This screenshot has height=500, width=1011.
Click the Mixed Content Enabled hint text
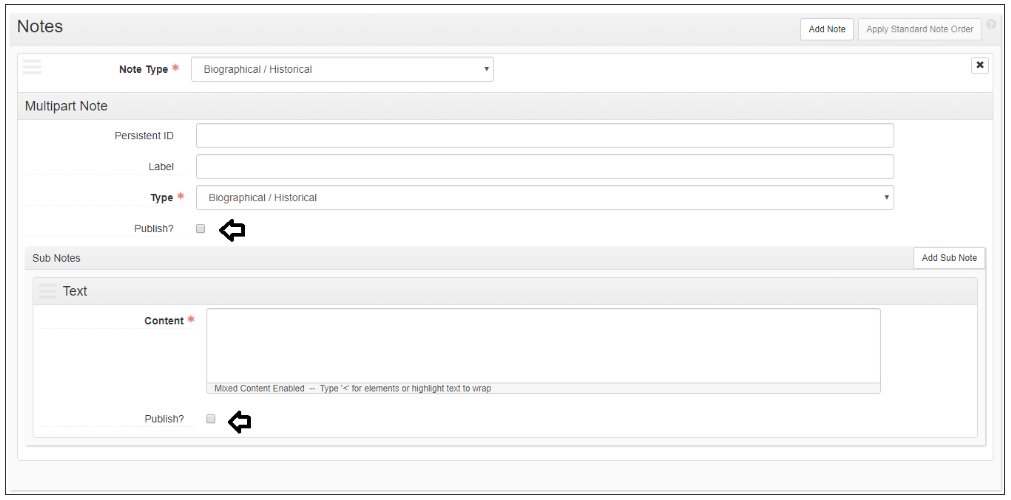pyautogui.click(x=353, y=388)
